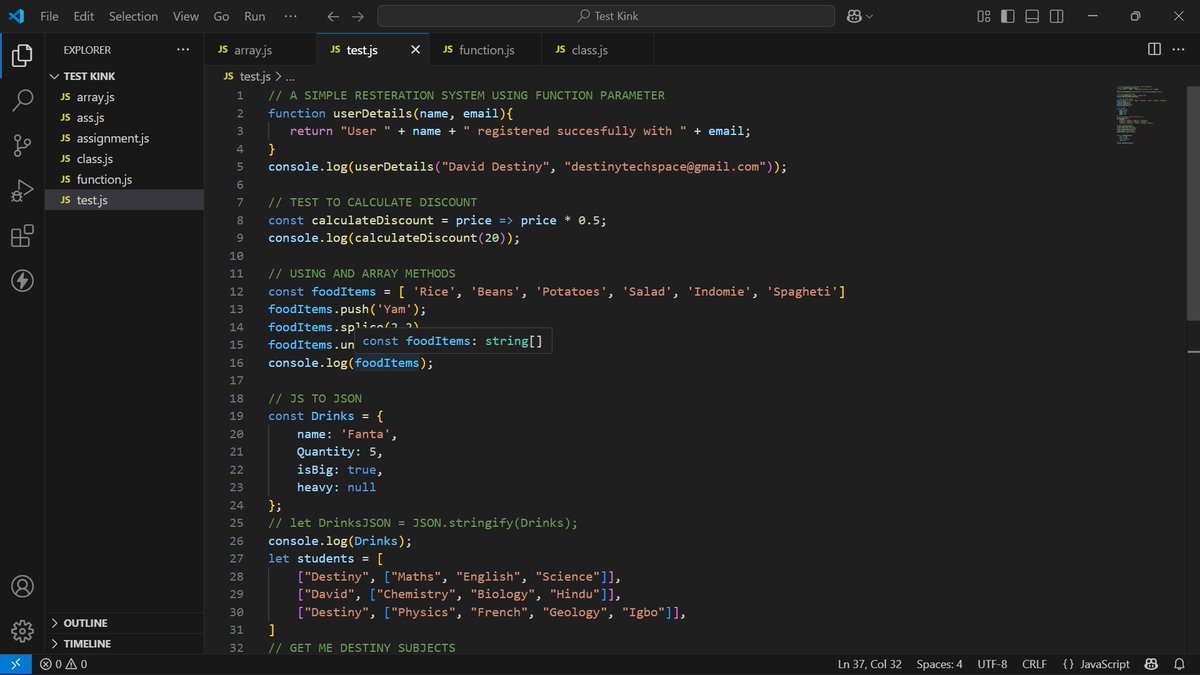Click the userDetails function name on line 2
This screenshot has width=1200, height=675.
click(372, 113)
